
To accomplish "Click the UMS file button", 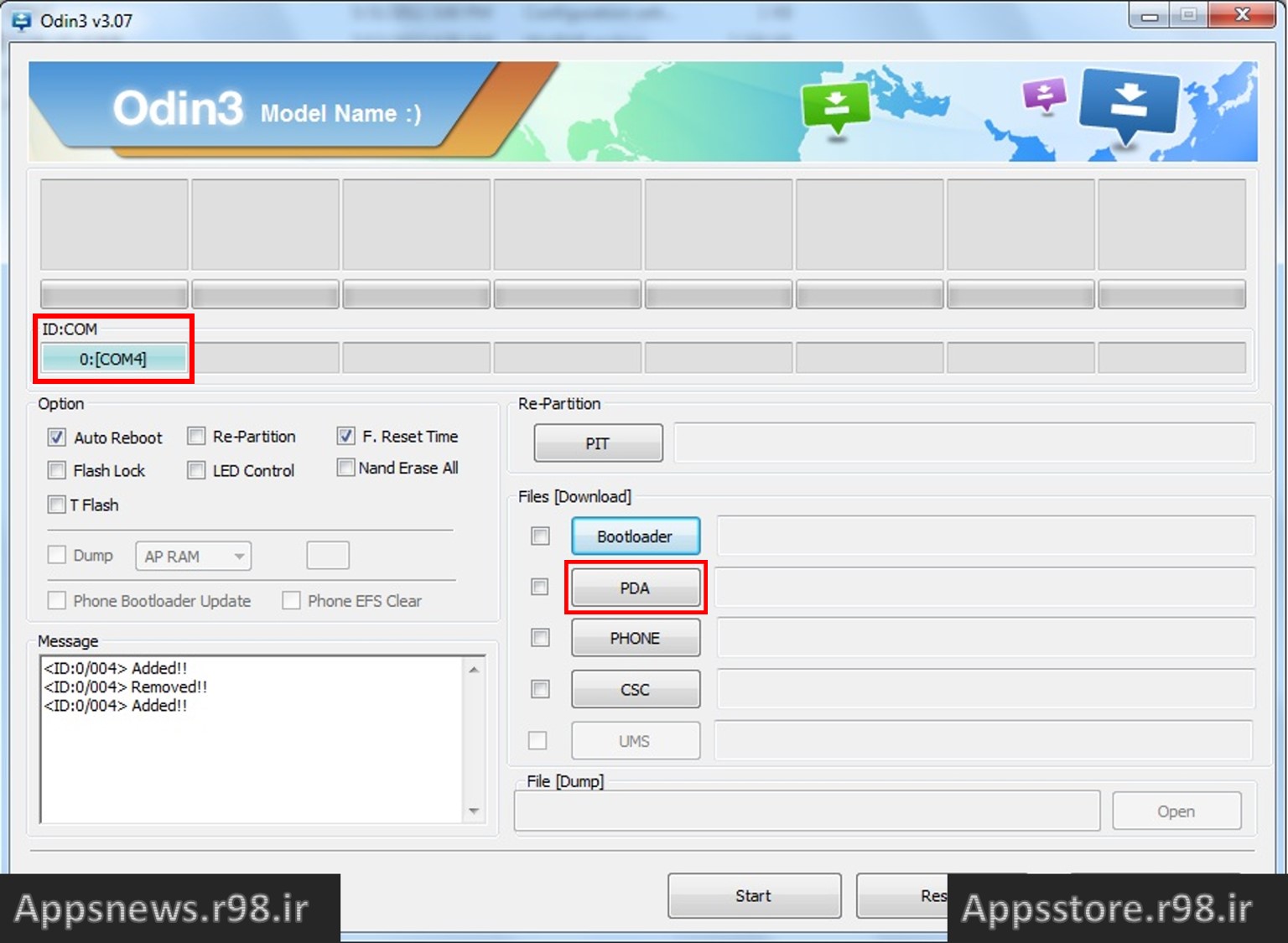I will pos(636,741).
